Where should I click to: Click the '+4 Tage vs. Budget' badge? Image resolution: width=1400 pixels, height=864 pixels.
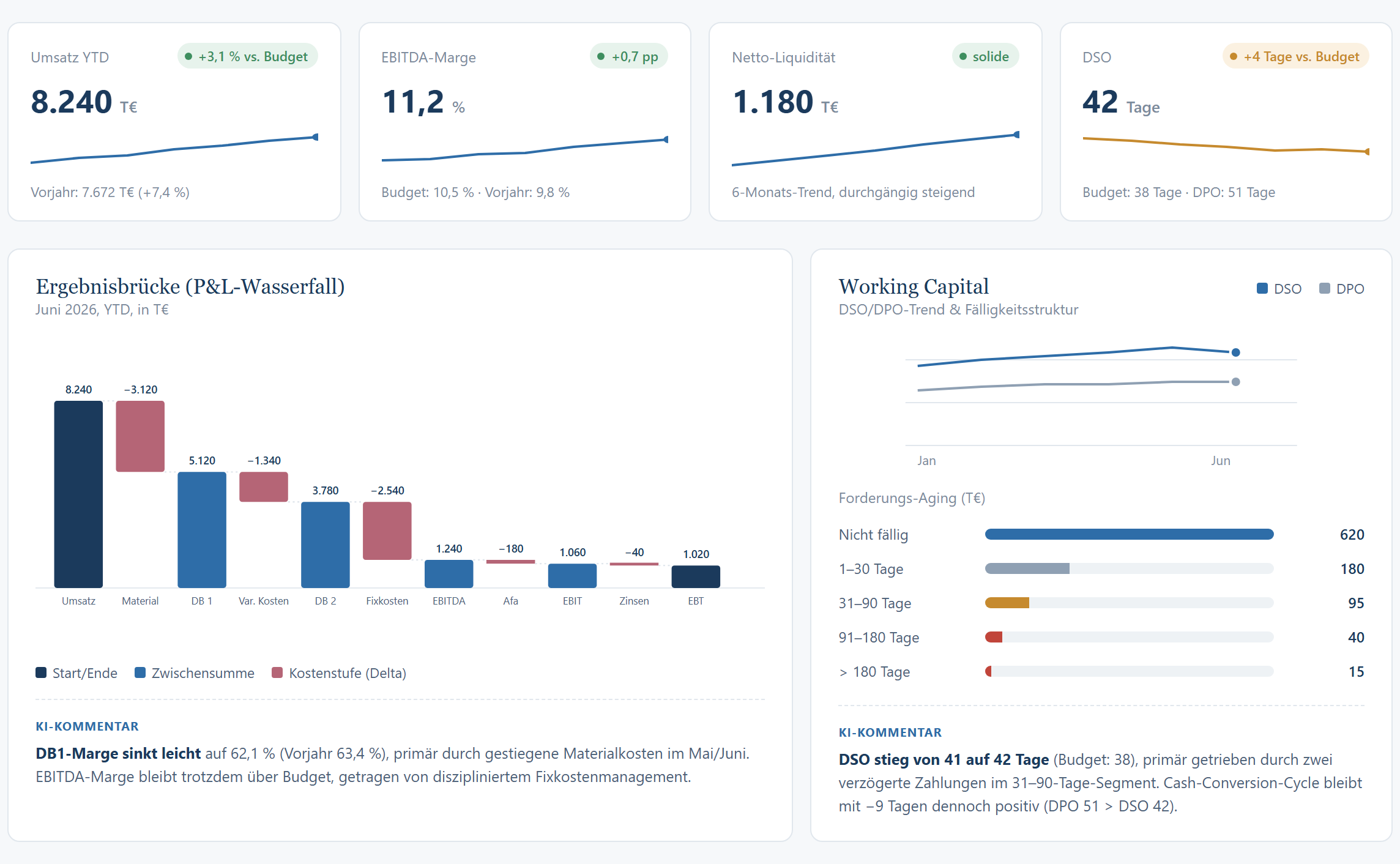tap(1295, 56)
